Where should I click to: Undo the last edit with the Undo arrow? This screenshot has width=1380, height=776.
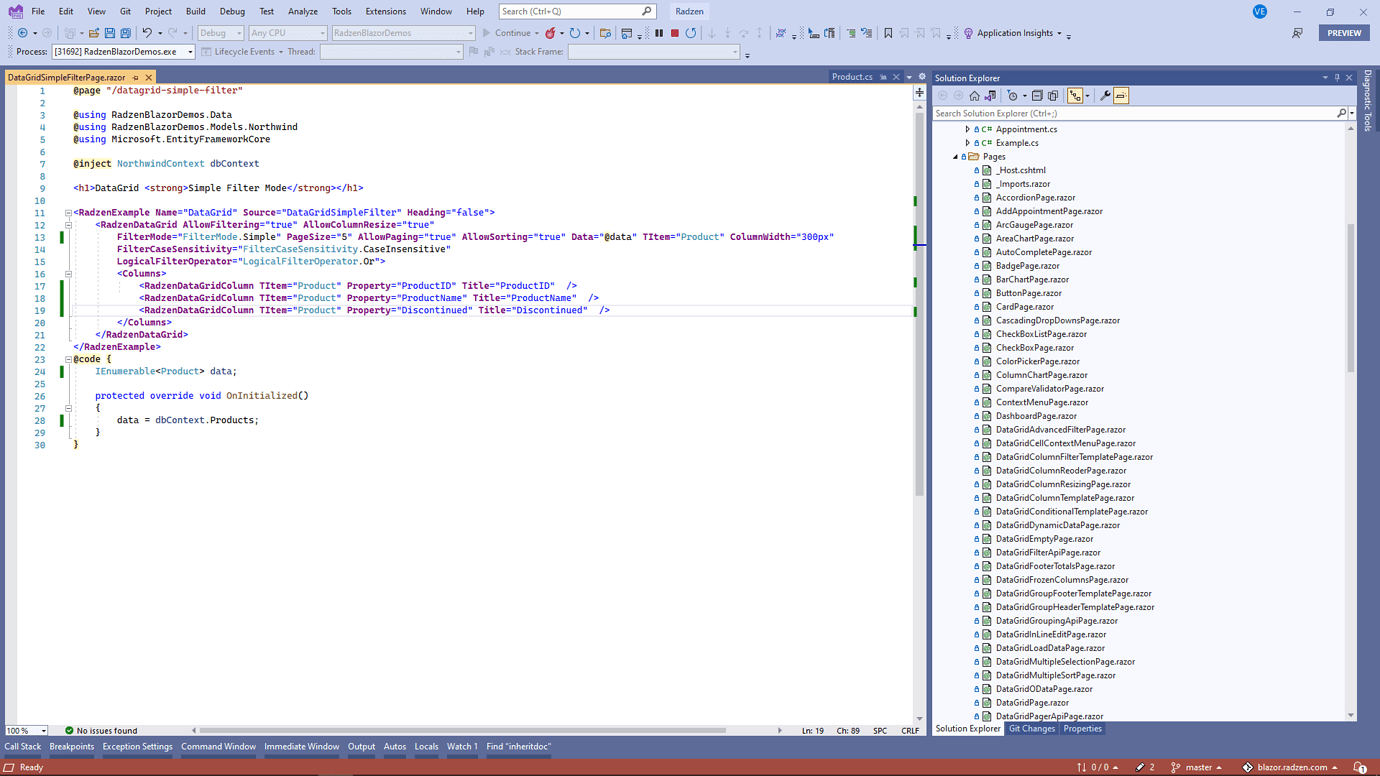click(147, 33)
